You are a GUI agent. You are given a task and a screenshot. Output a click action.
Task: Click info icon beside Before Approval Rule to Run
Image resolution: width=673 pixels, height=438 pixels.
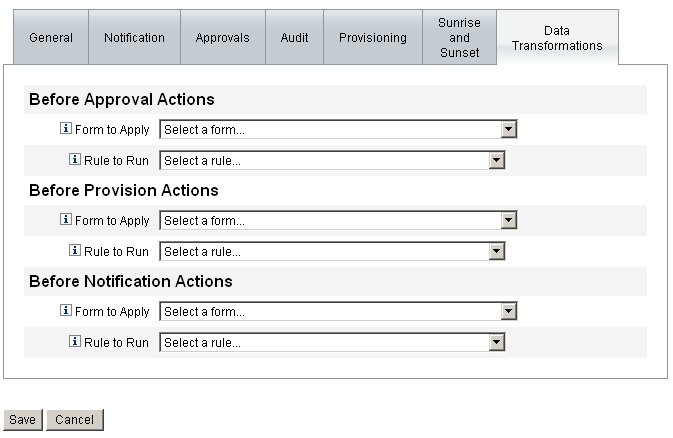[75, 160]
